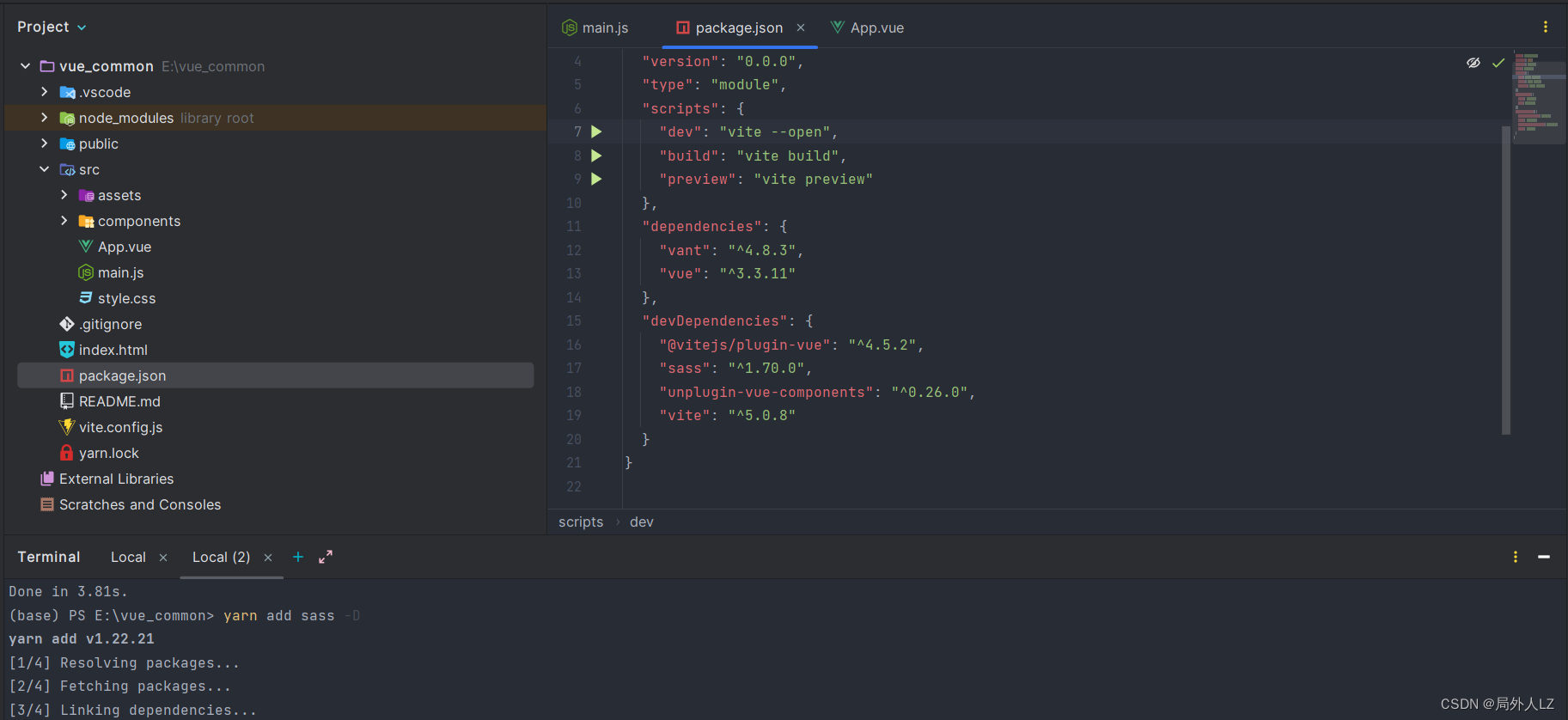This screenshot has width=1568, height=720.
Task: Close the Local terminal tab
Action: (163, 558)
